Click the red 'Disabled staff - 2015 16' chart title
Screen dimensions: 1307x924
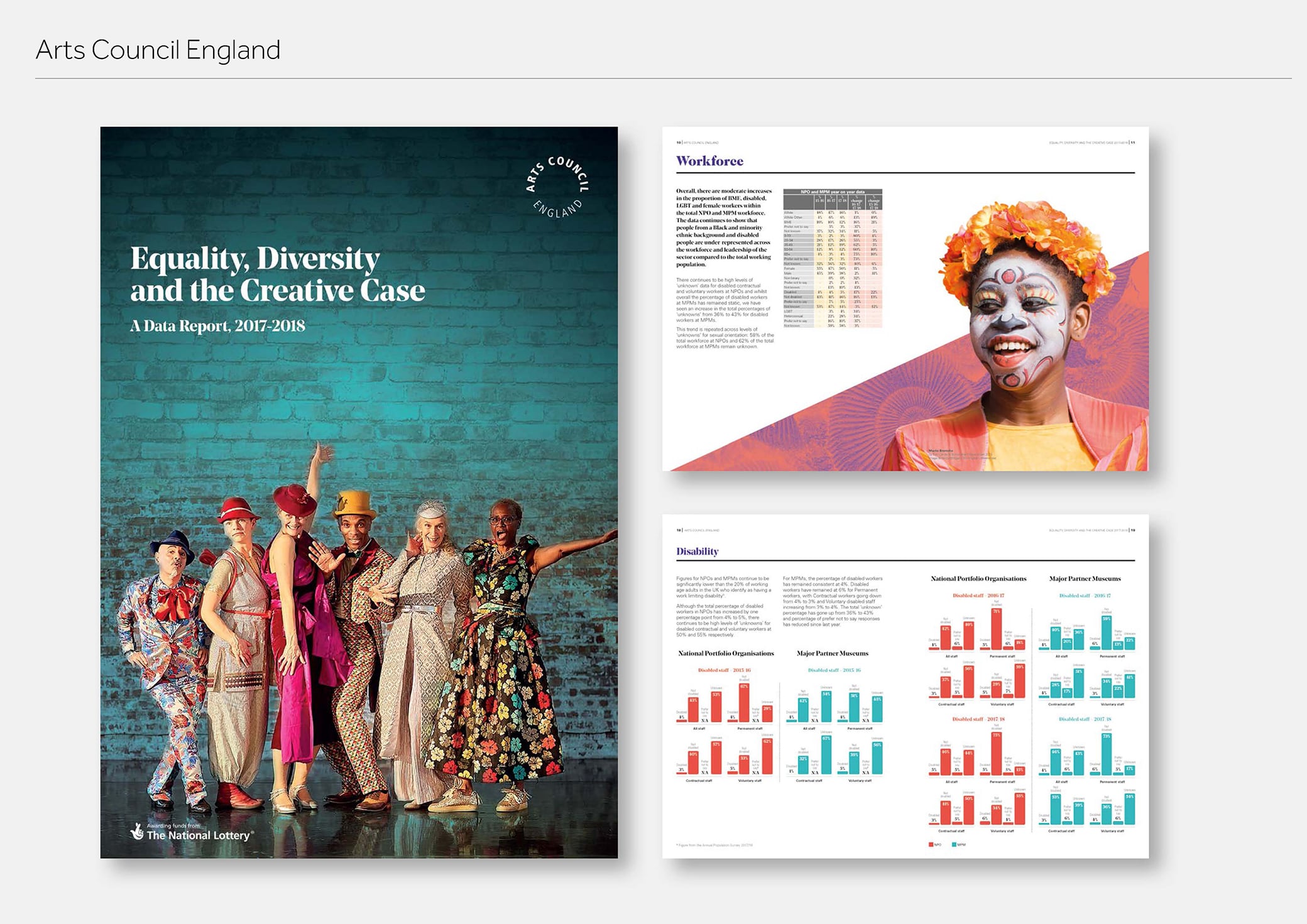pyautogui.click(x=724, y=670)
